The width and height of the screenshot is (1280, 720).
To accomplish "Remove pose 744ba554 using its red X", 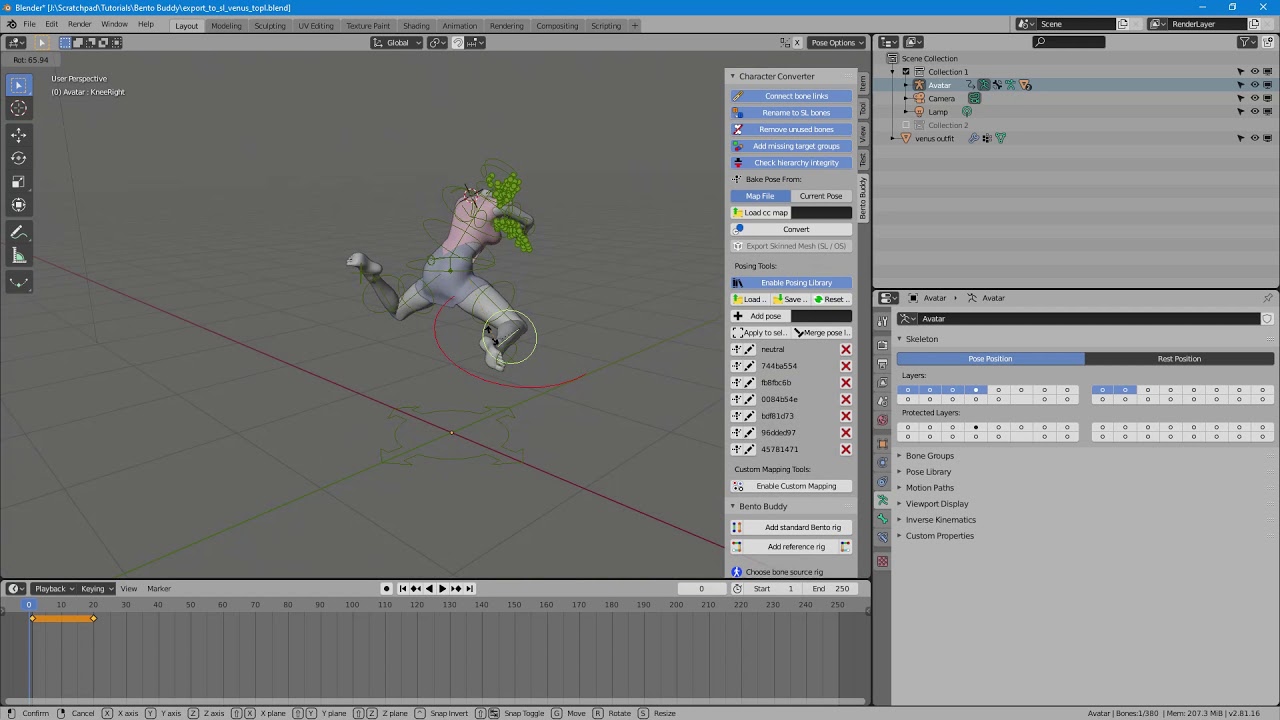I will [846, 366].
